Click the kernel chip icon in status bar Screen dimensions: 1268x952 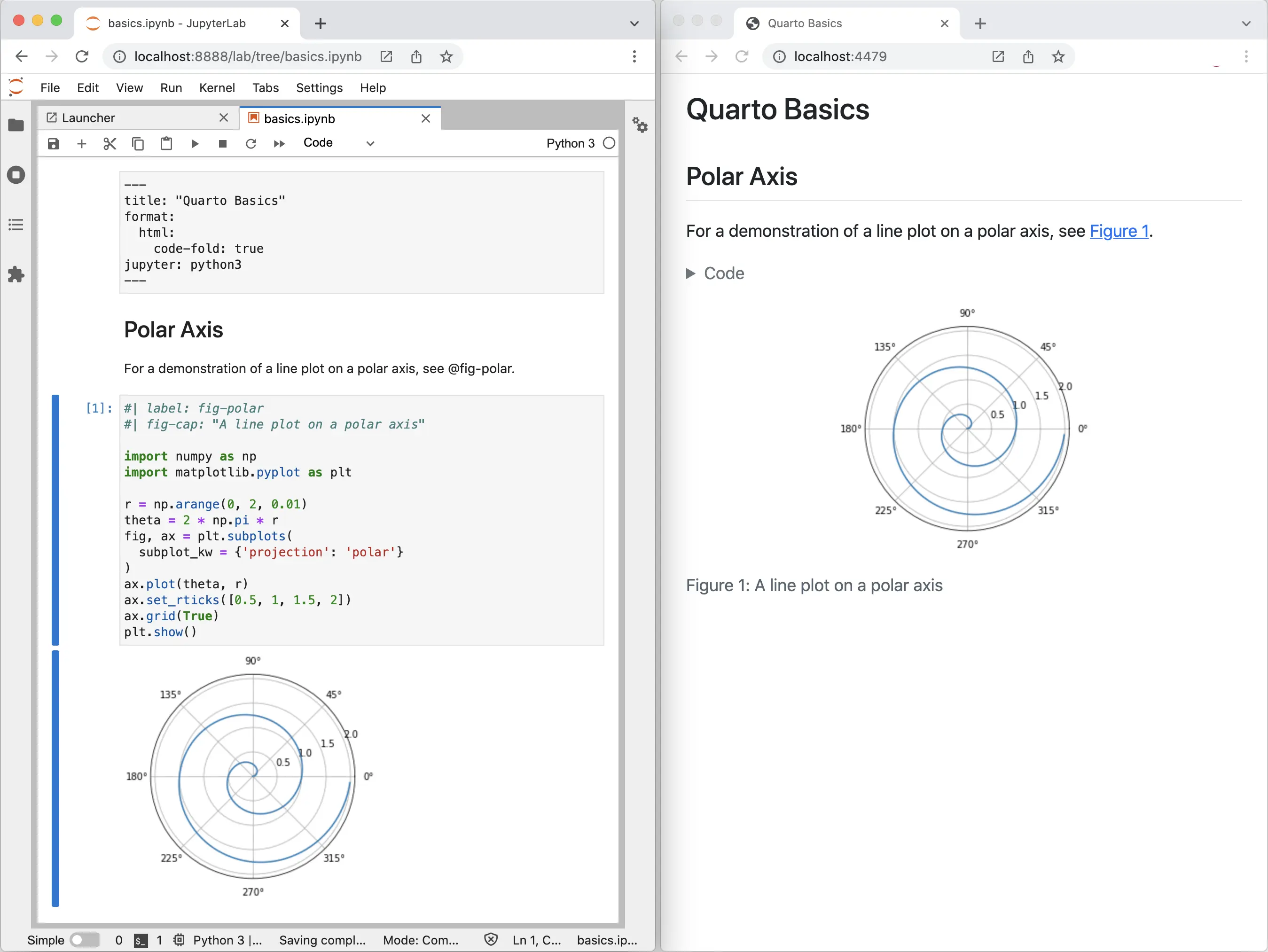(x=179, y=940)
